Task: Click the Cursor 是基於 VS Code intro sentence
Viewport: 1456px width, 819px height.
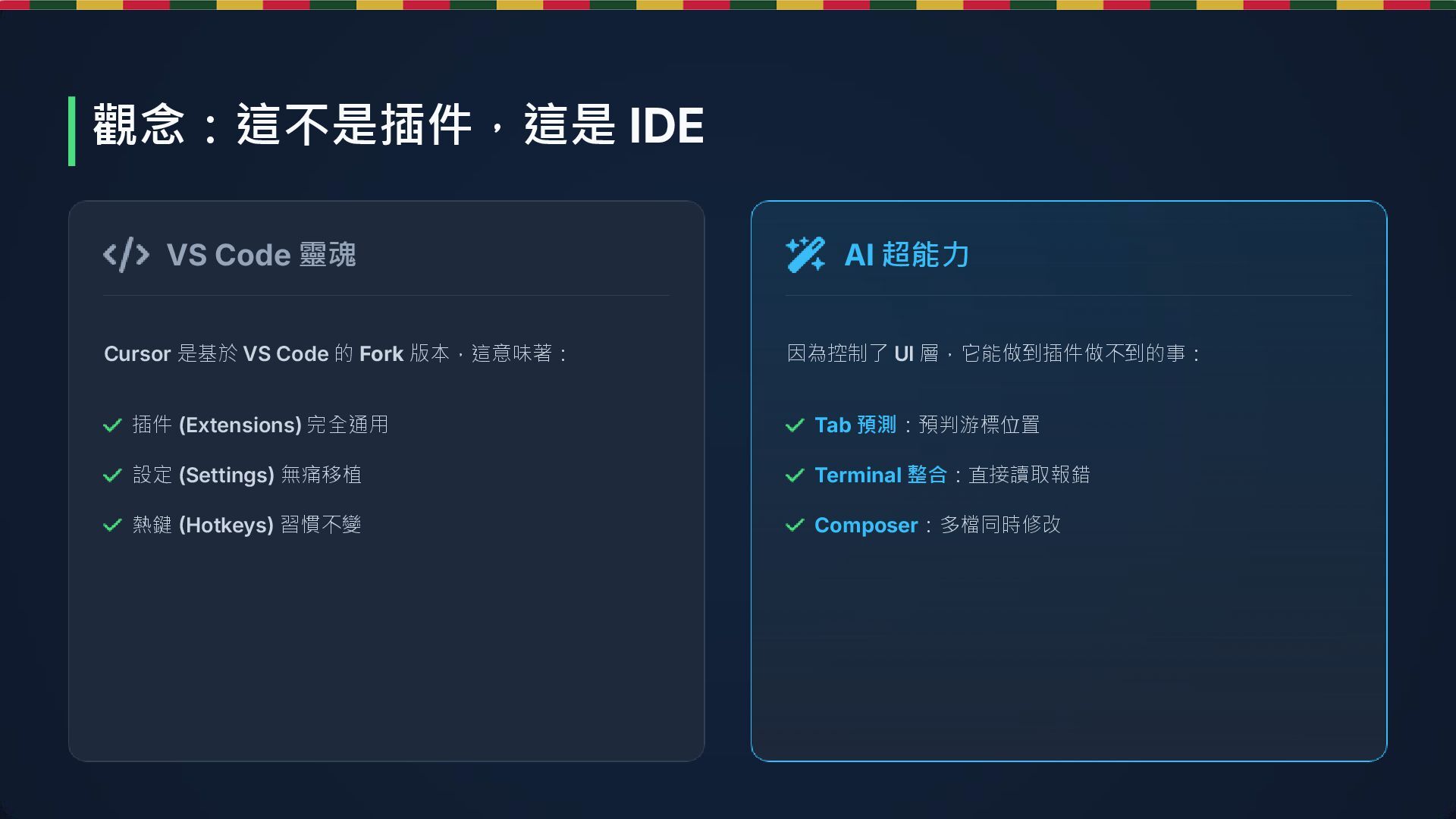Action: 335,353
